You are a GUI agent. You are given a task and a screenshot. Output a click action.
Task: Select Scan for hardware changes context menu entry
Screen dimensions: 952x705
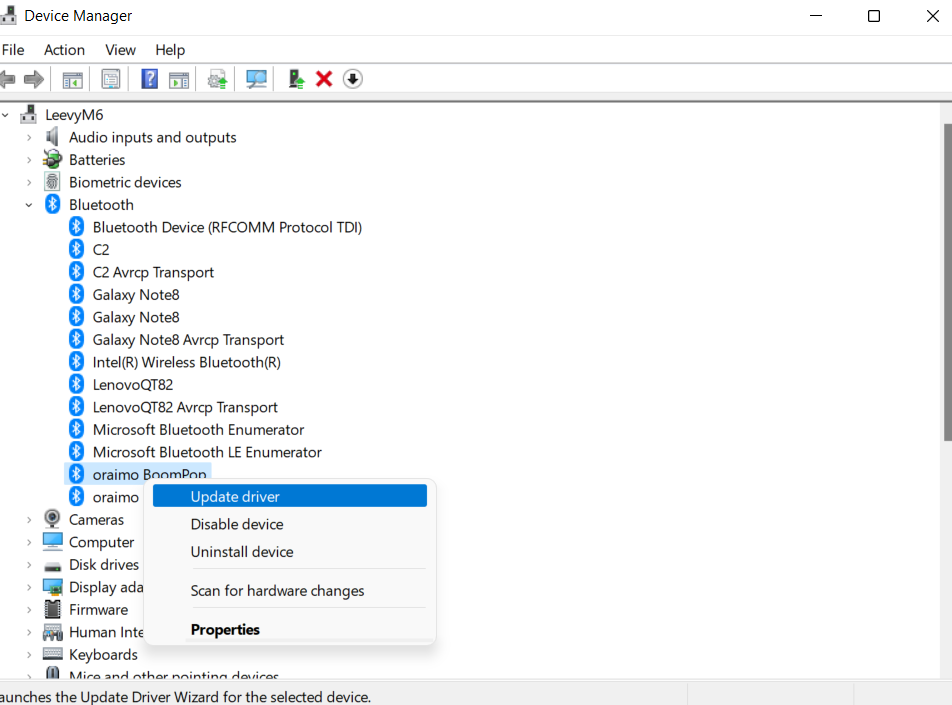click(x=290, y=590)
